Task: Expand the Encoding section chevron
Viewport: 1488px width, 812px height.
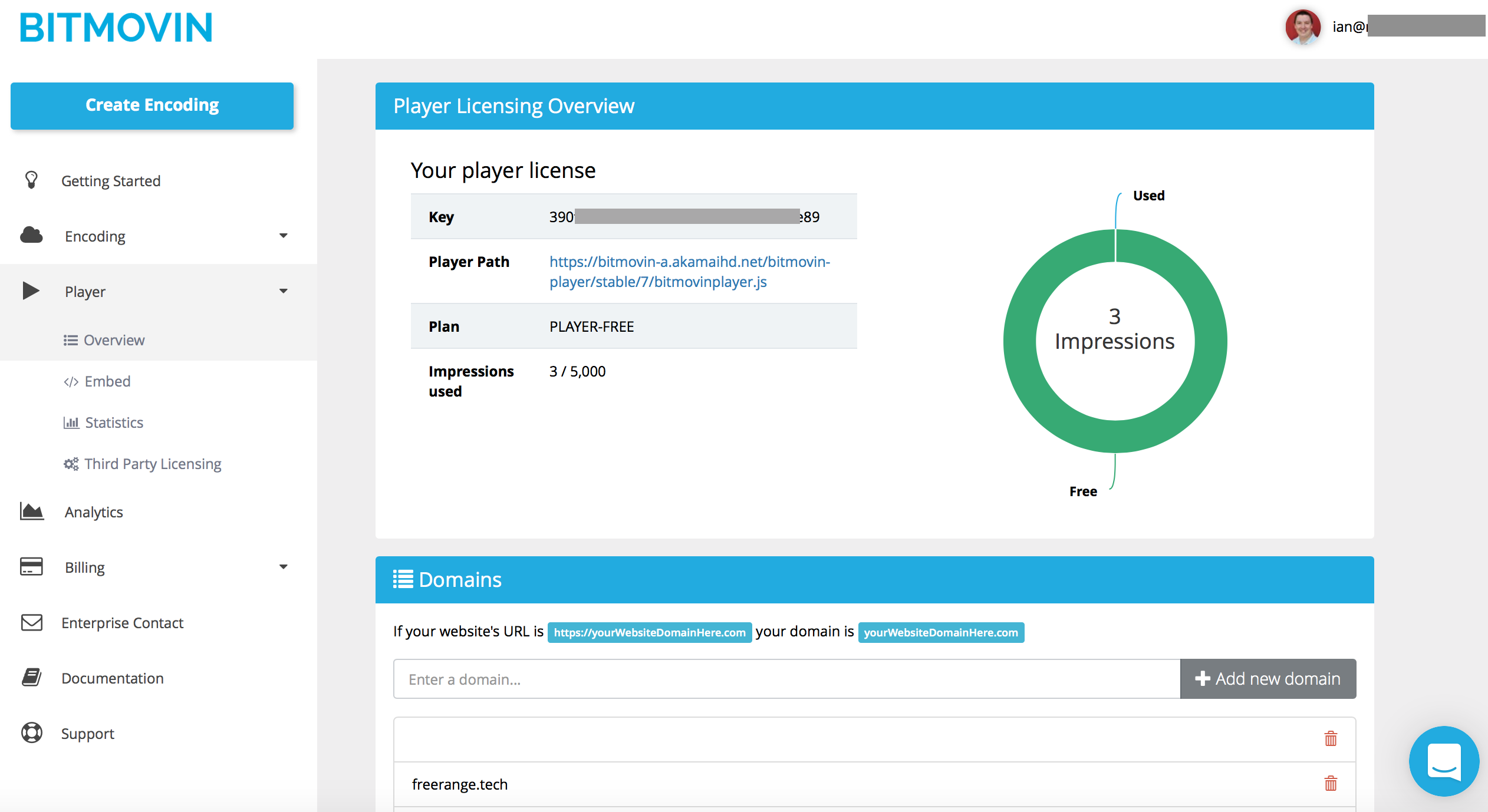Action: click(284, 235)
